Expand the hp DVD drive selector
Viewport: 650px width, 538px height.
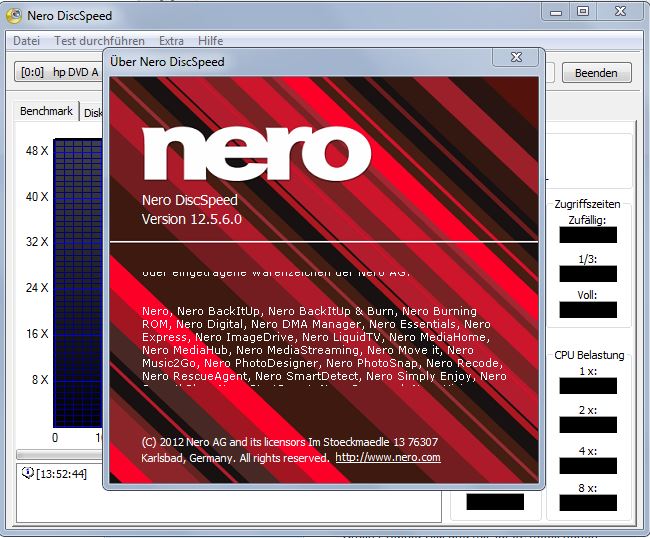pos(60,72)
